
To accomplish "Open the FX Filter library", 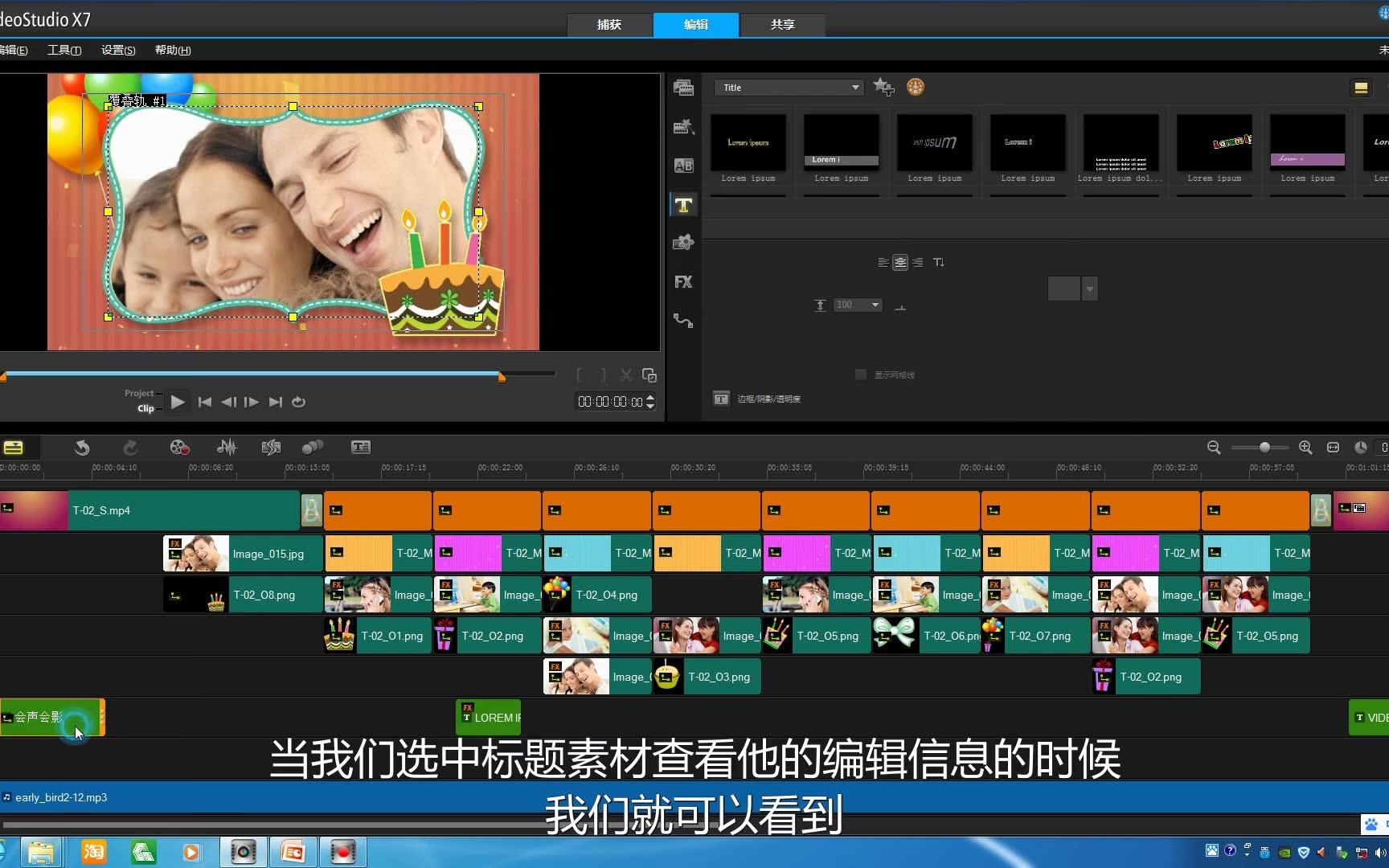I will 683,282.
